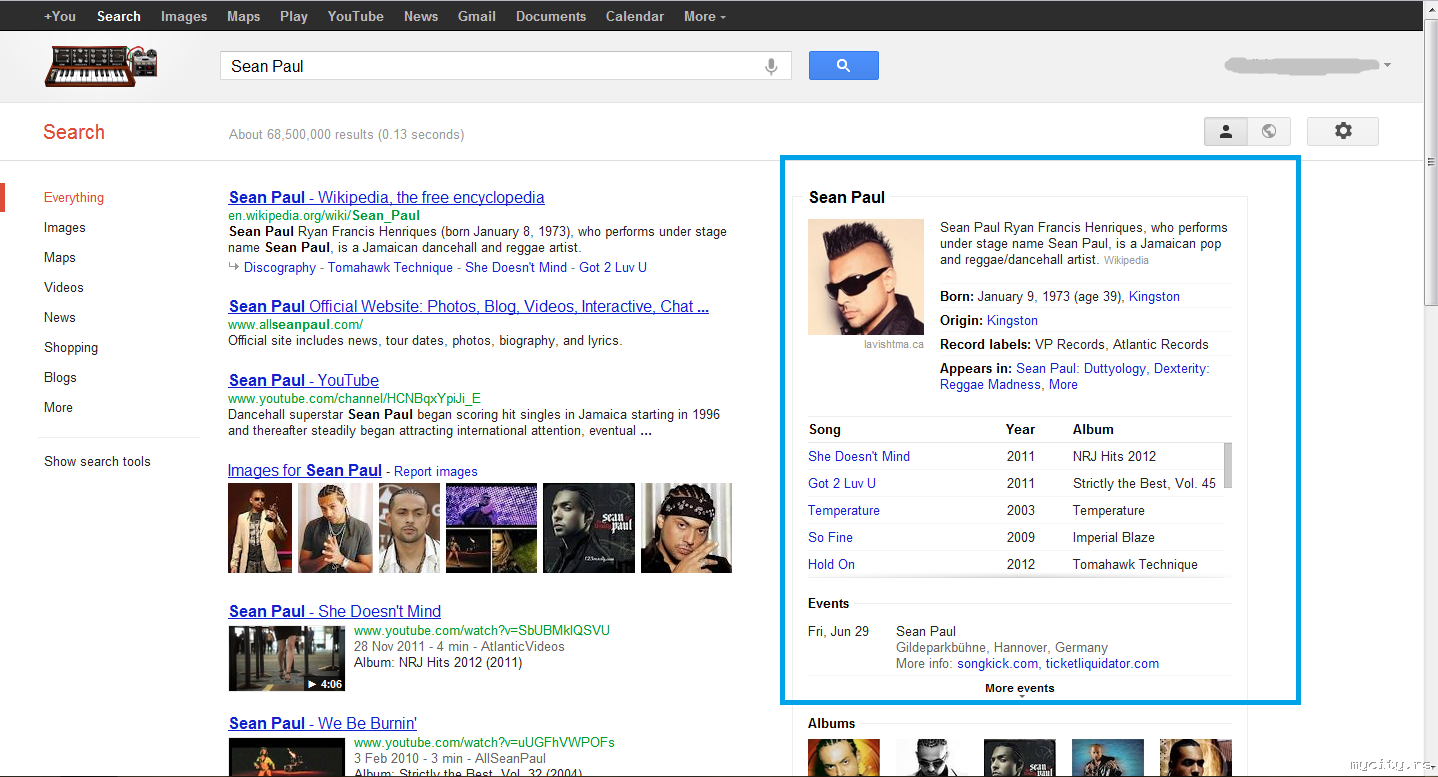Screen dimensions: 1438x777
Task: Open Play in the top bar
Action: tap(294, 16)
